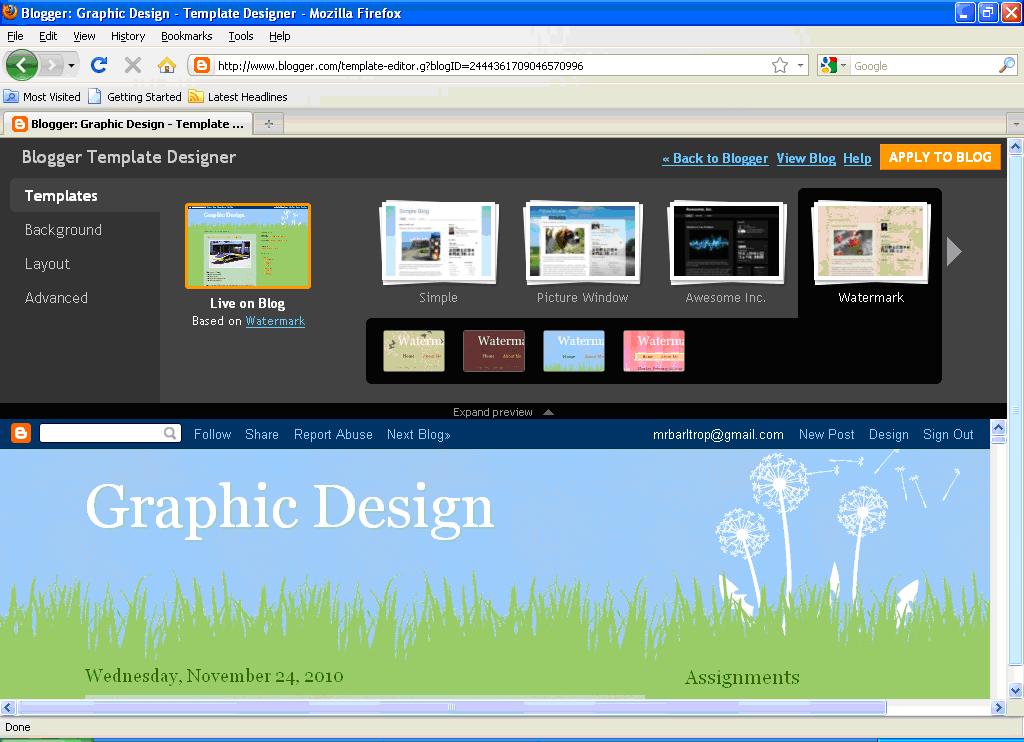The image size is (1024, 742).
Task: Click the Live on Blog thumbnail
Action: (248, 246)
